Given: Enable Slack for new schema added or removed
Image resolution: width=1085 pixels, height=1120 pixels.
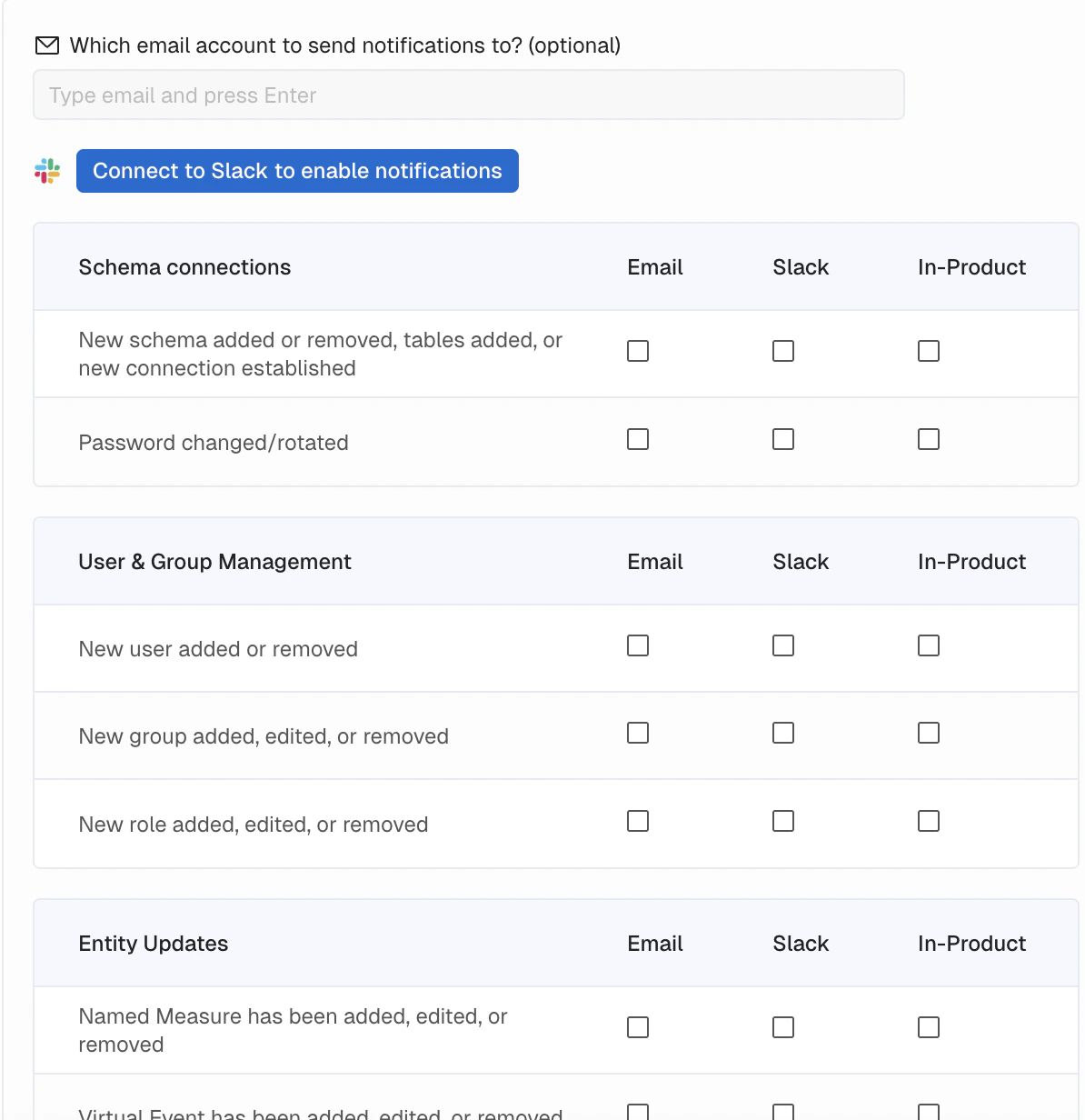Looking at the screenshot, I should tap(783, 351).
